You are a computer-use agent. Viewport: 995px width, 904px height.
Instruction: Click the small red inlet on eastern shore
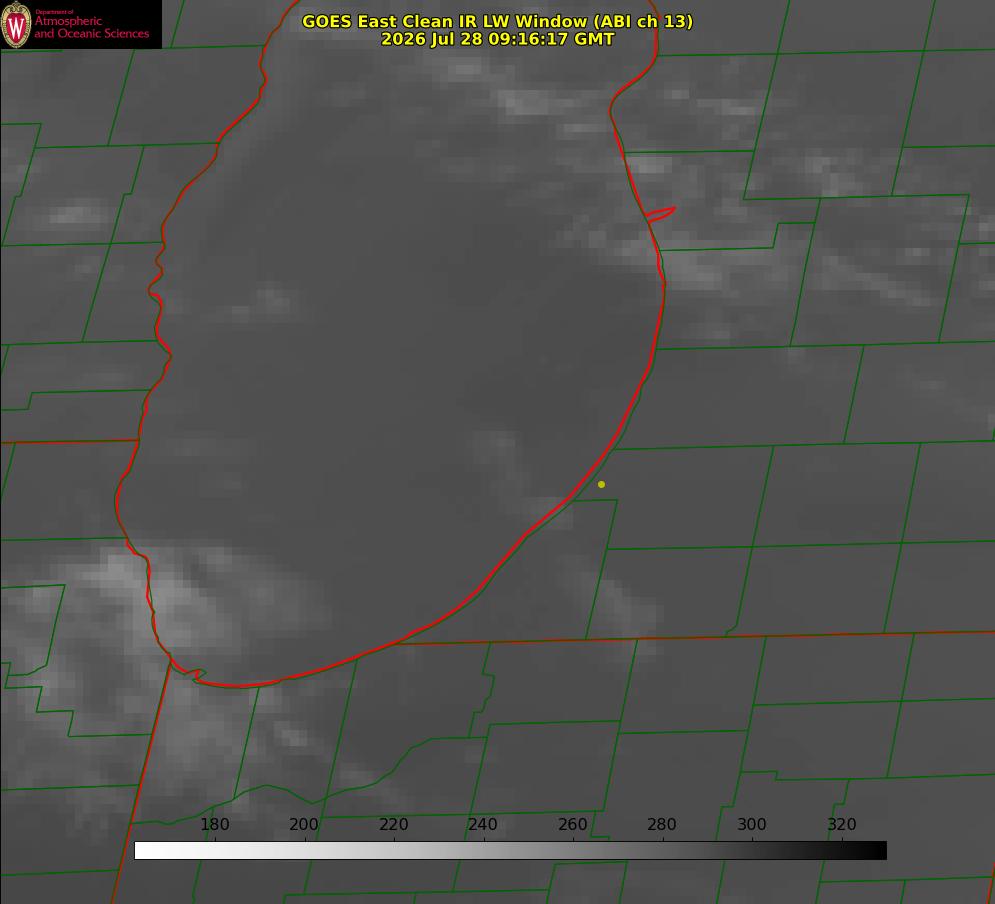[660, 214]
